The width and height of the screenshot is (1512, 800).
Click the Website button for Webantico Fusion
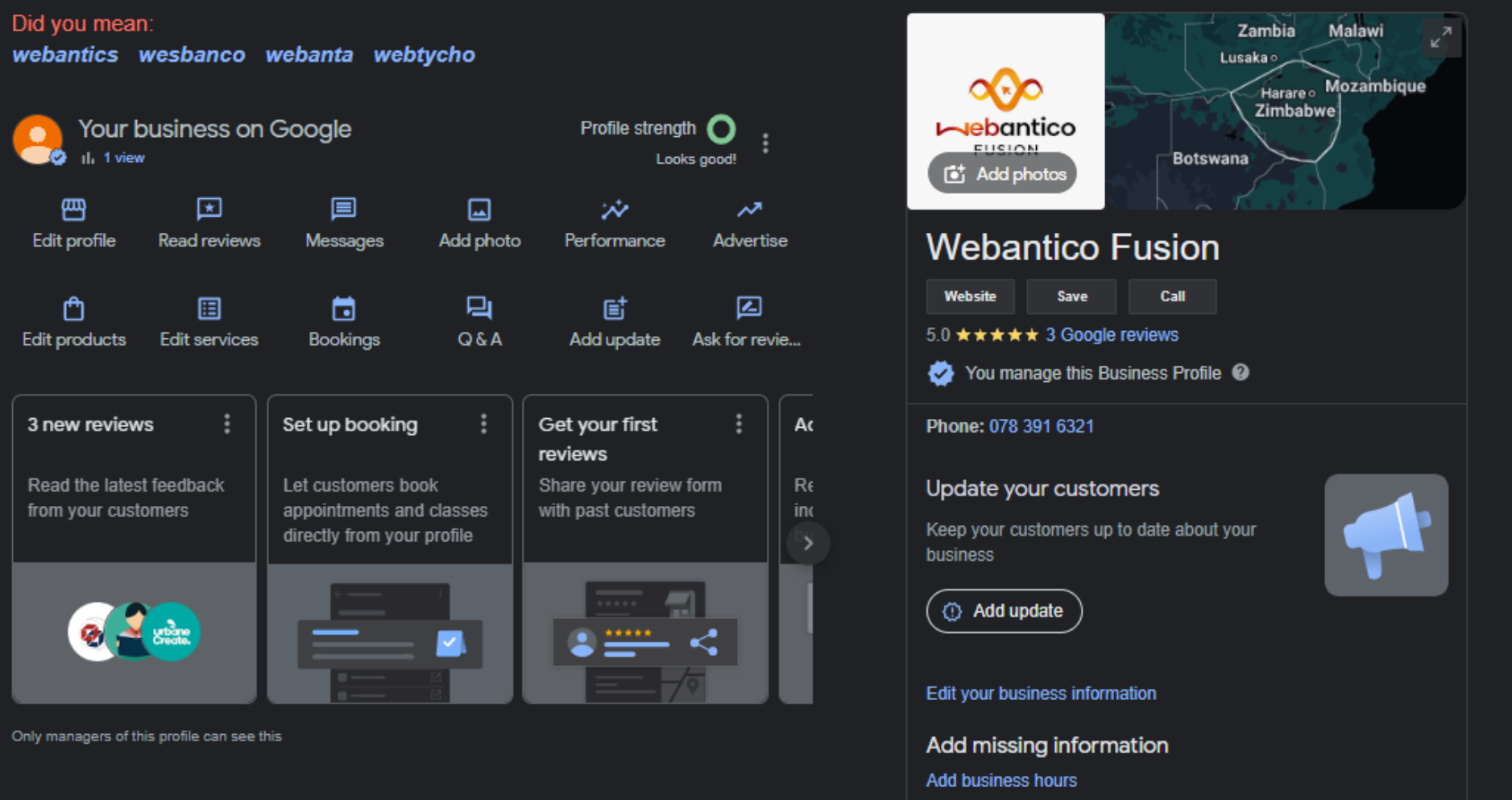(x=970, y=296)
